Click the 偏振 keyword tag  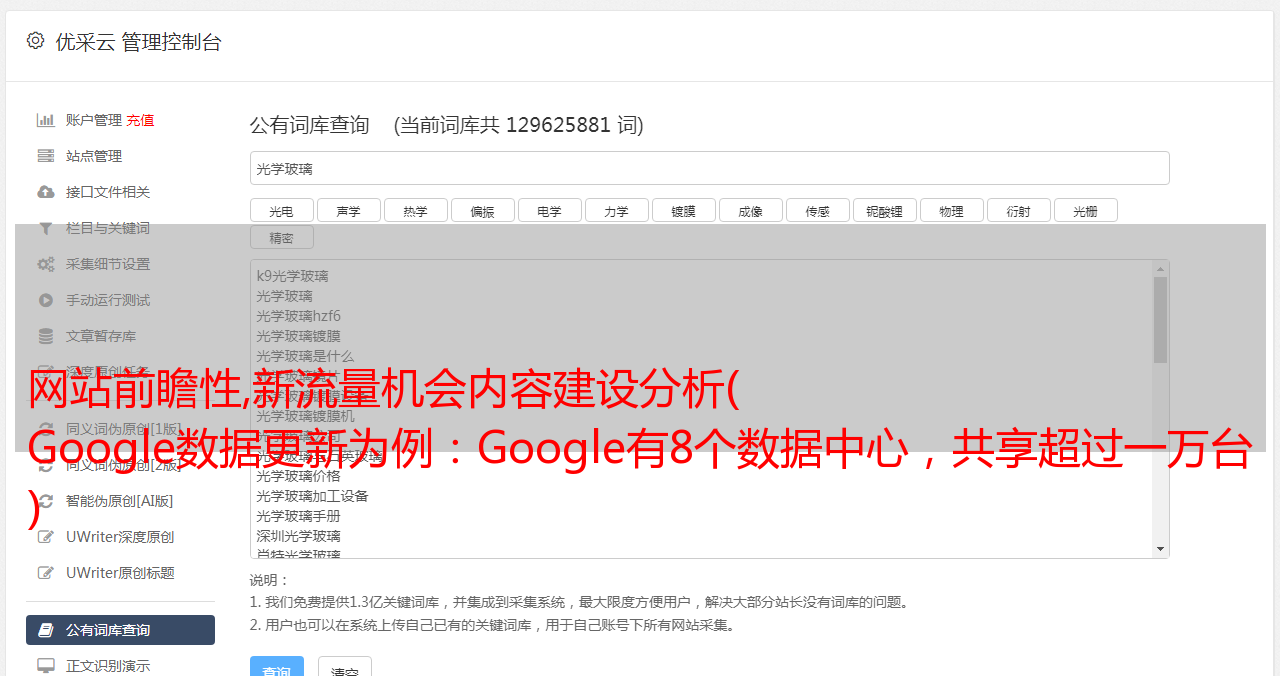point(482,210)
